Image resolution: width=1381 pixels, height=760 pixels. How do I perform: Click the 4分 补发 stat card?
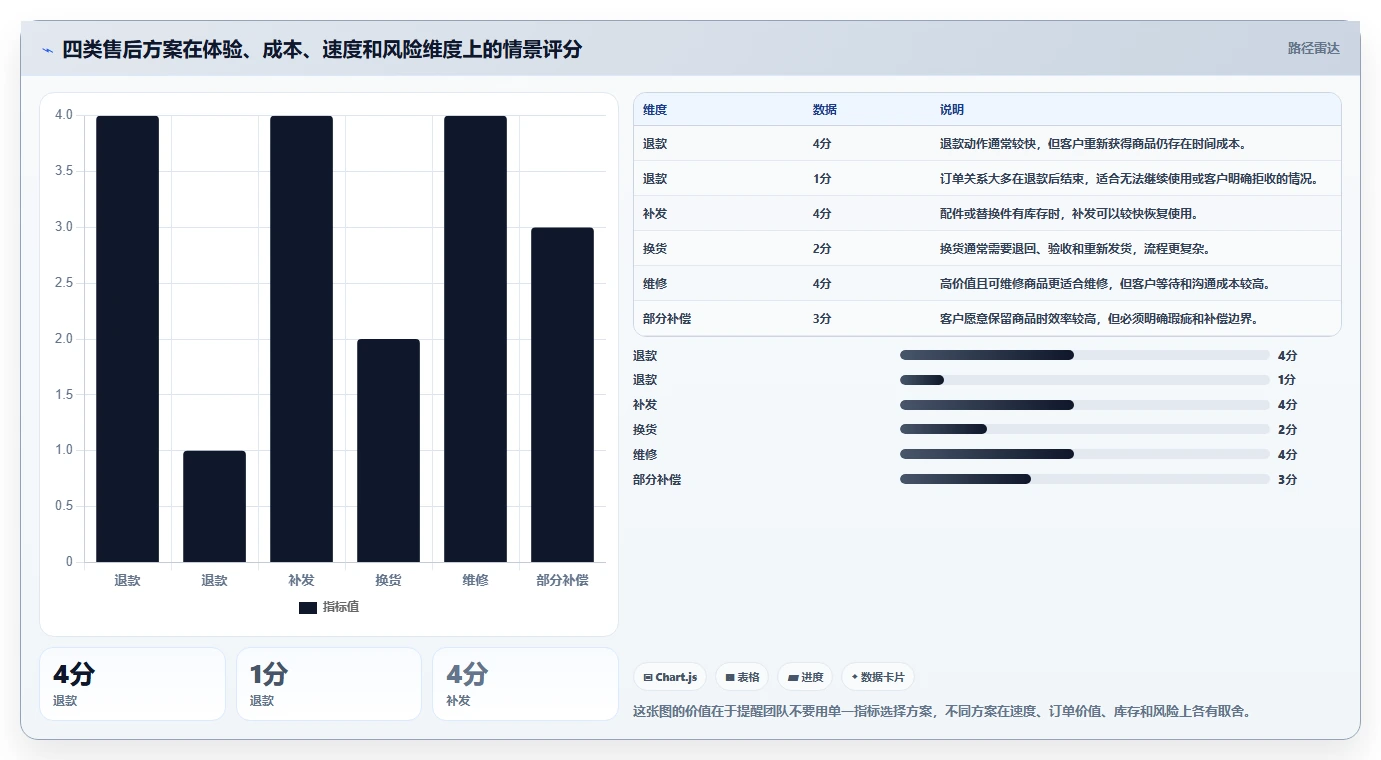point(525,684)
